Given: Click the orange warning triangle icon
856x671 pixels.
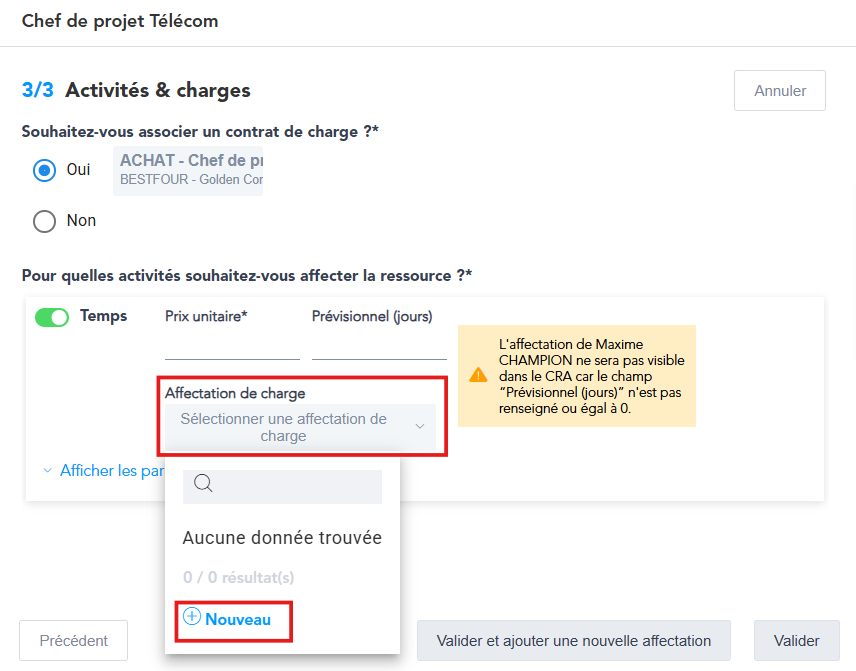Looking at the screenshot, I should [478, 375].
